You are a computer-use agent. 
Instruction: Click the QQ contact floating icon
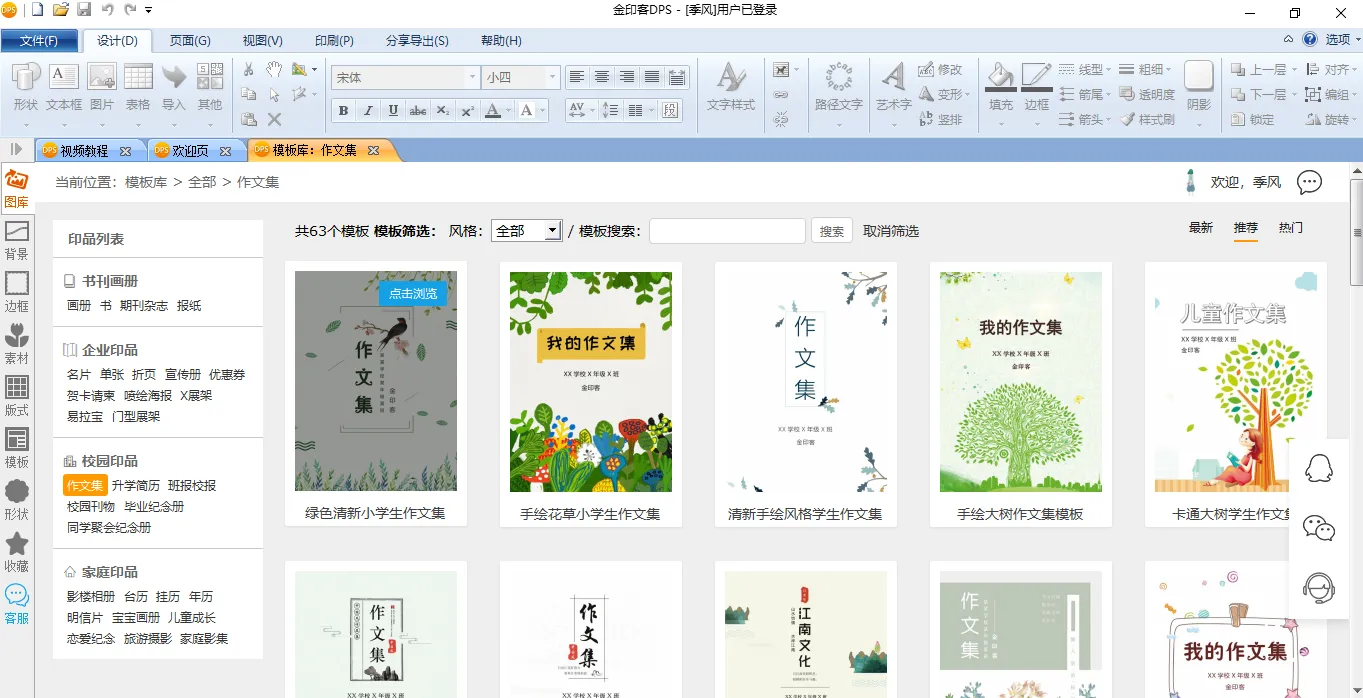1319,468
